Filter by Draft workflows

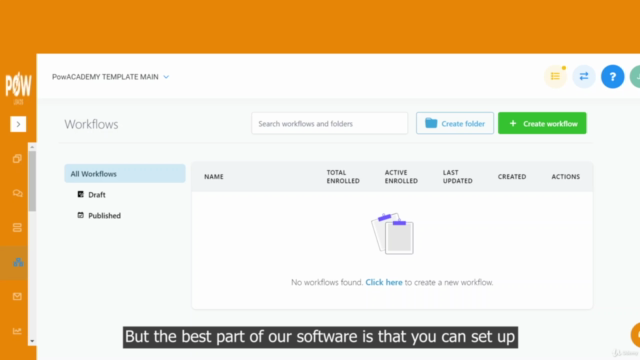coord(97,195)
